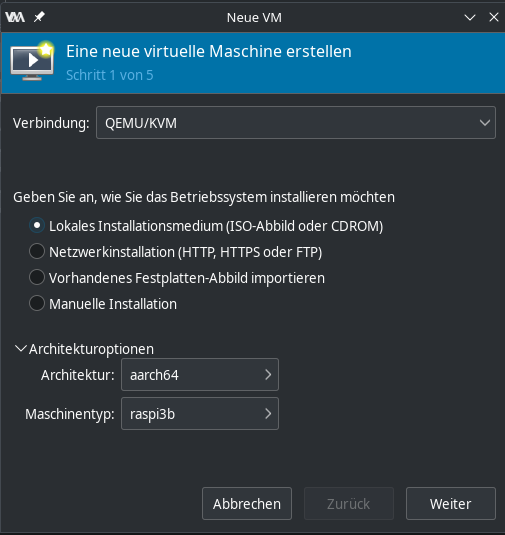Minimize the Neue VM window
The image size is (505, 535).
(470, 17)
